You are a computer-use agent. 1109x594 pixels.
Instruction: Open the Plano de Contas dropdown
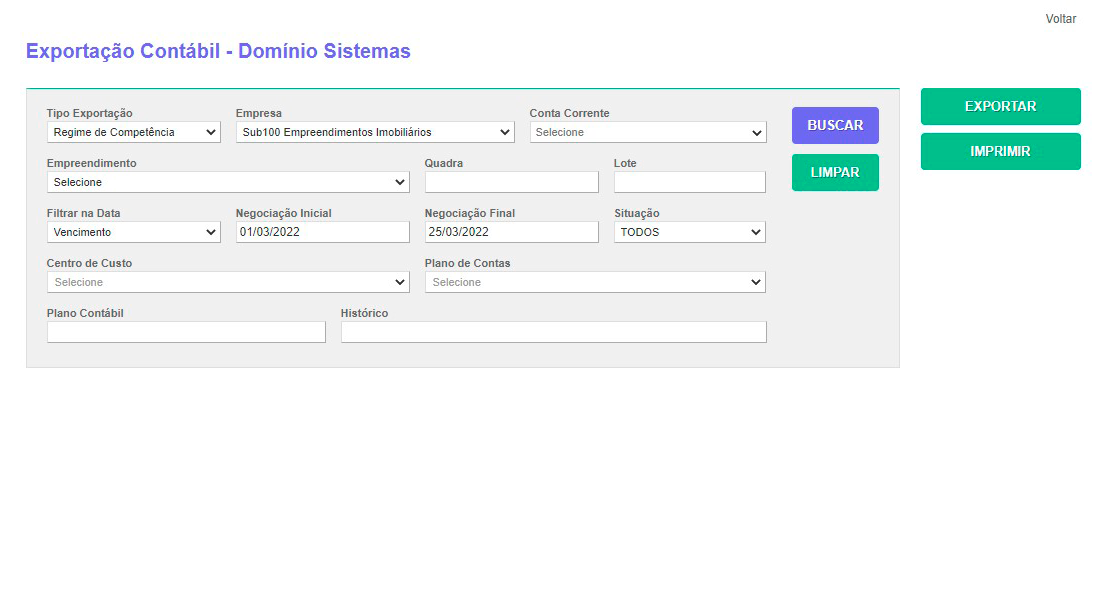(x=595, y=282)
